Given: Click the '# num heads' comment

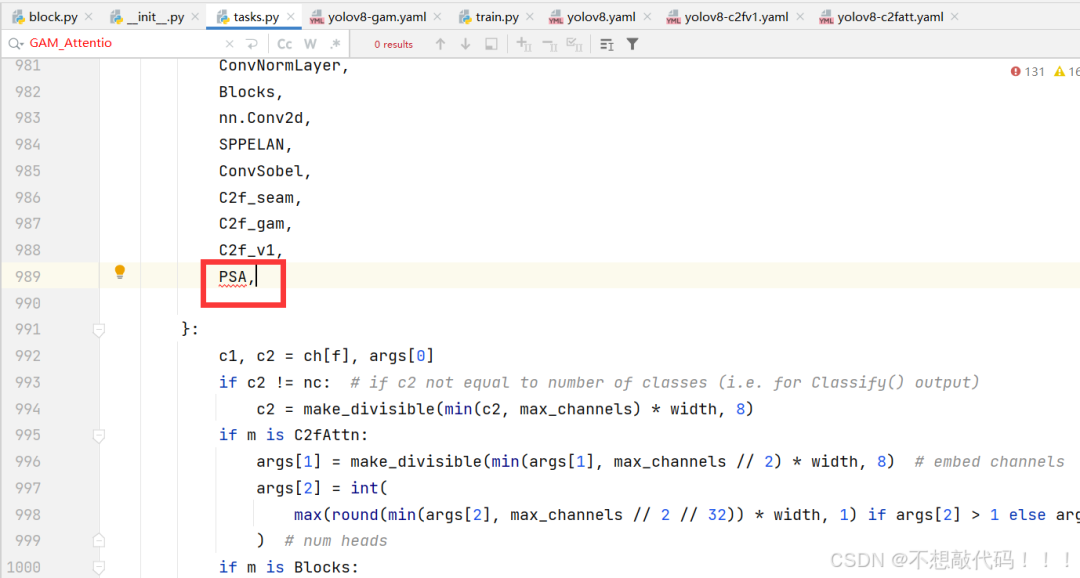Looking at the screenshot, I should (x=335, y=541).
